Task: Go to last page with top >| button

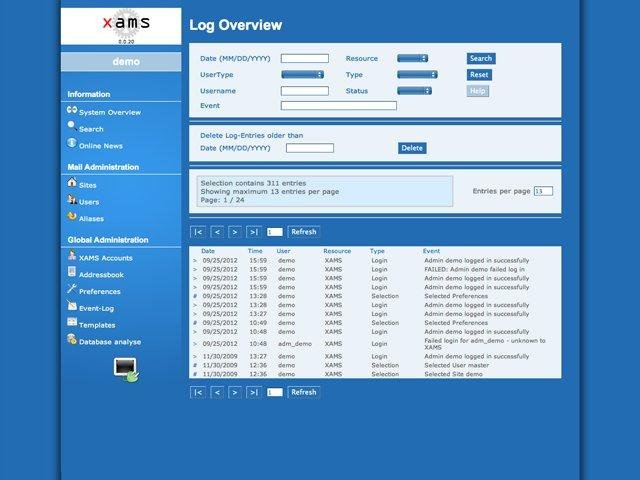Action: tap(254, 232)
